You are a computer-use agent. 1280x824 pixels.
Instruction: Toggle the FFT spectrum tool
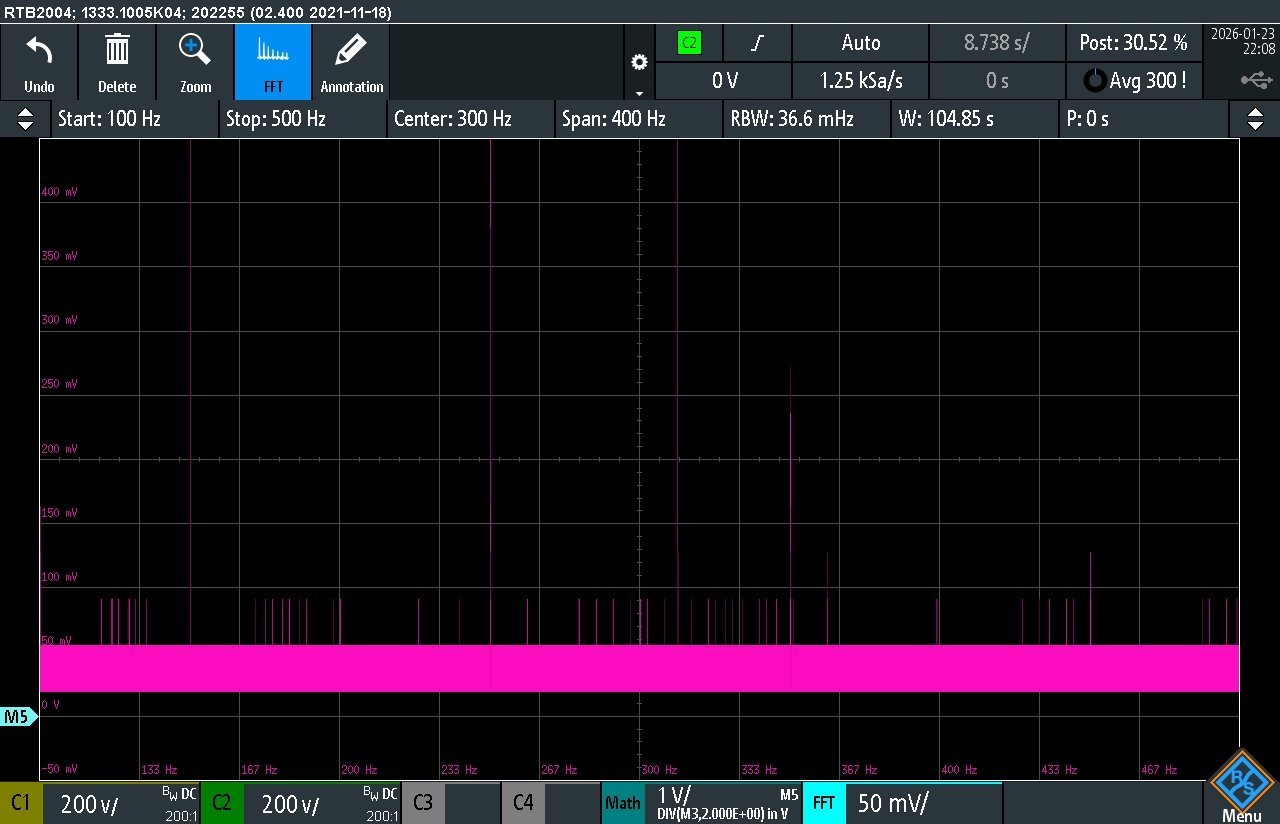[273, 51]
